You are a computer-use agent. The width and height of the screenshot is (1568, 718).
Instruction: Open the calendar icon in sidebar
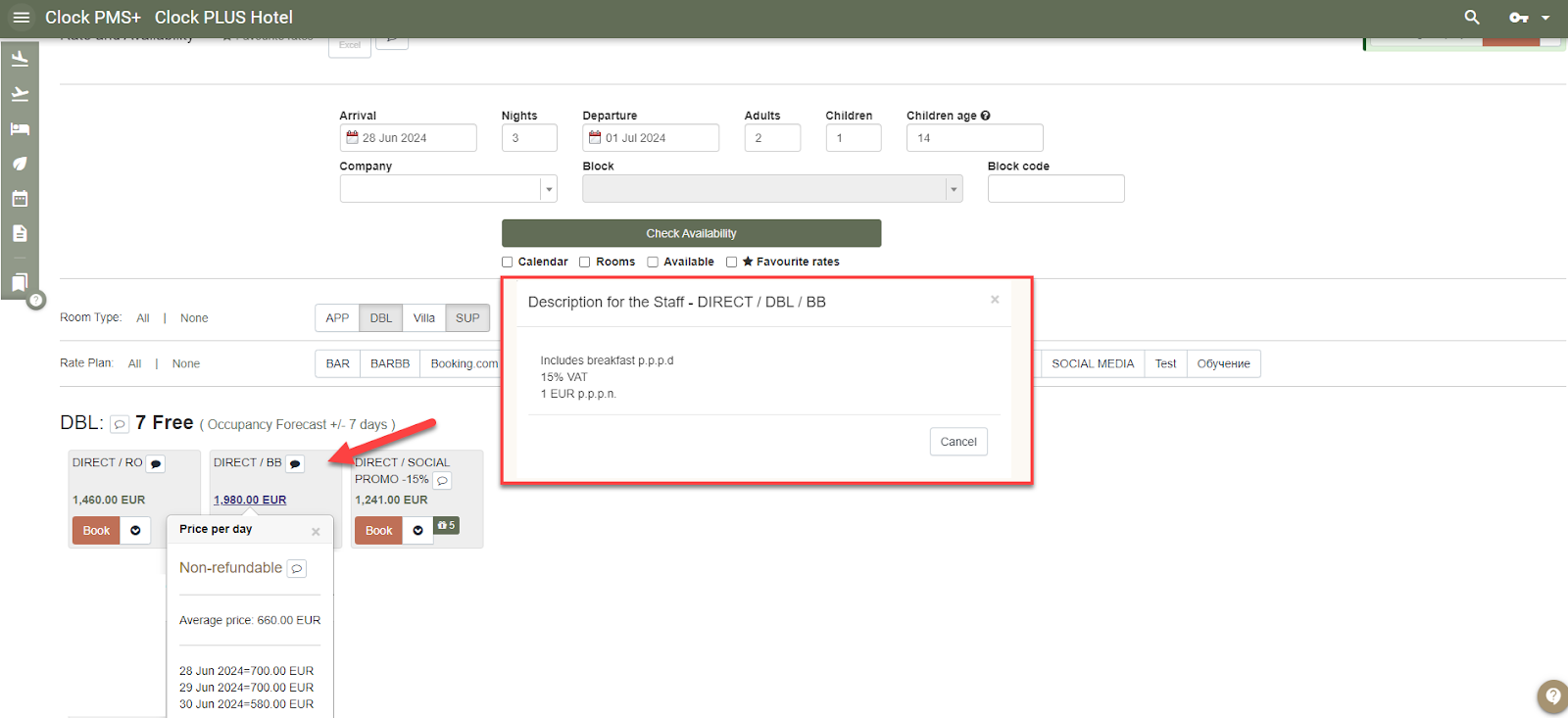pyautogui.click(x=20, y=199)
